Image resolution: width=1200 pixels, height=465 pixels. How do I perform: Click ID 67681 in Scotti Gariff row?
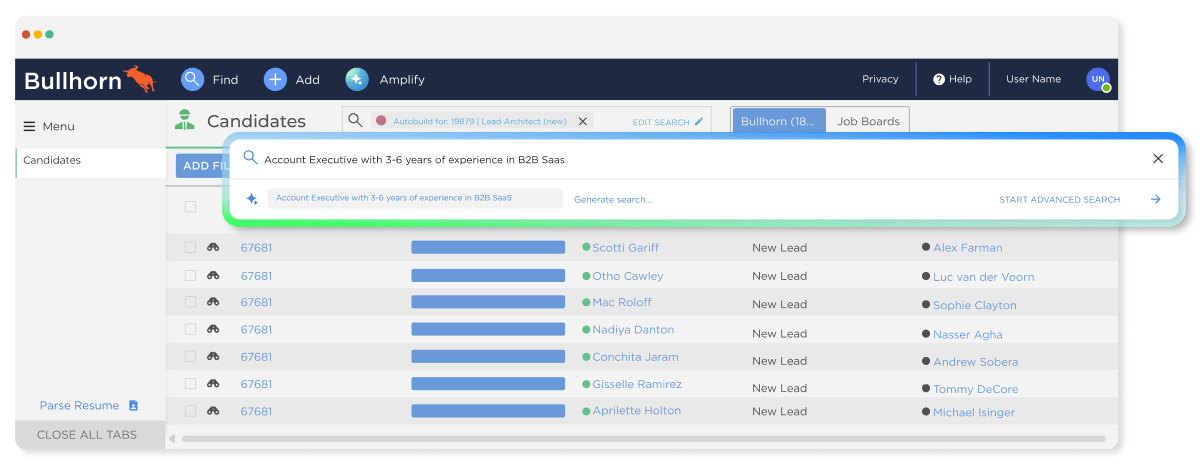(x=256, y=248)
